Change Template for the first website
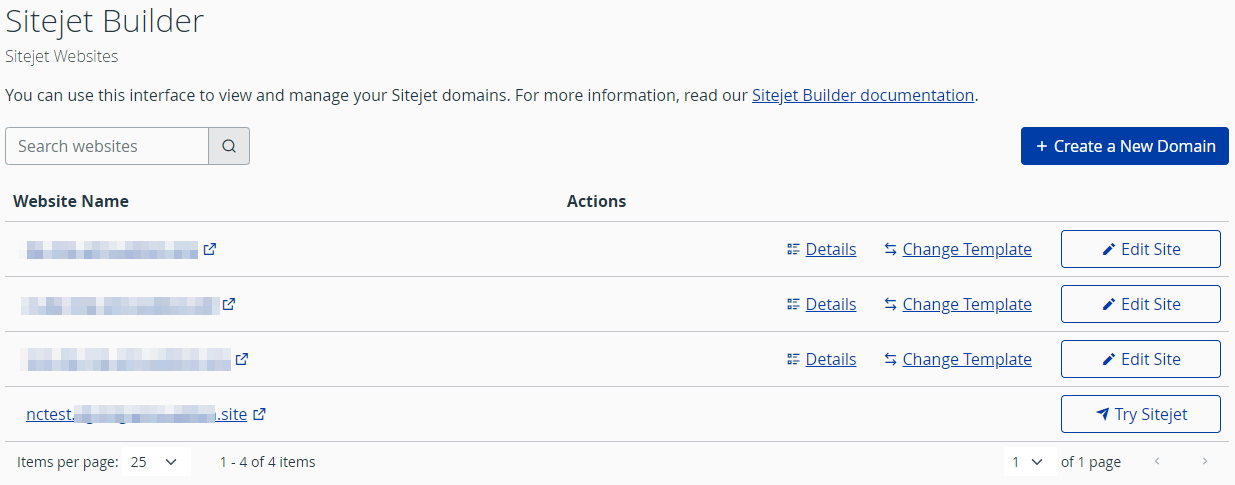The height and width of the screenshot is (485, 1235). click(x=958, y=249)
